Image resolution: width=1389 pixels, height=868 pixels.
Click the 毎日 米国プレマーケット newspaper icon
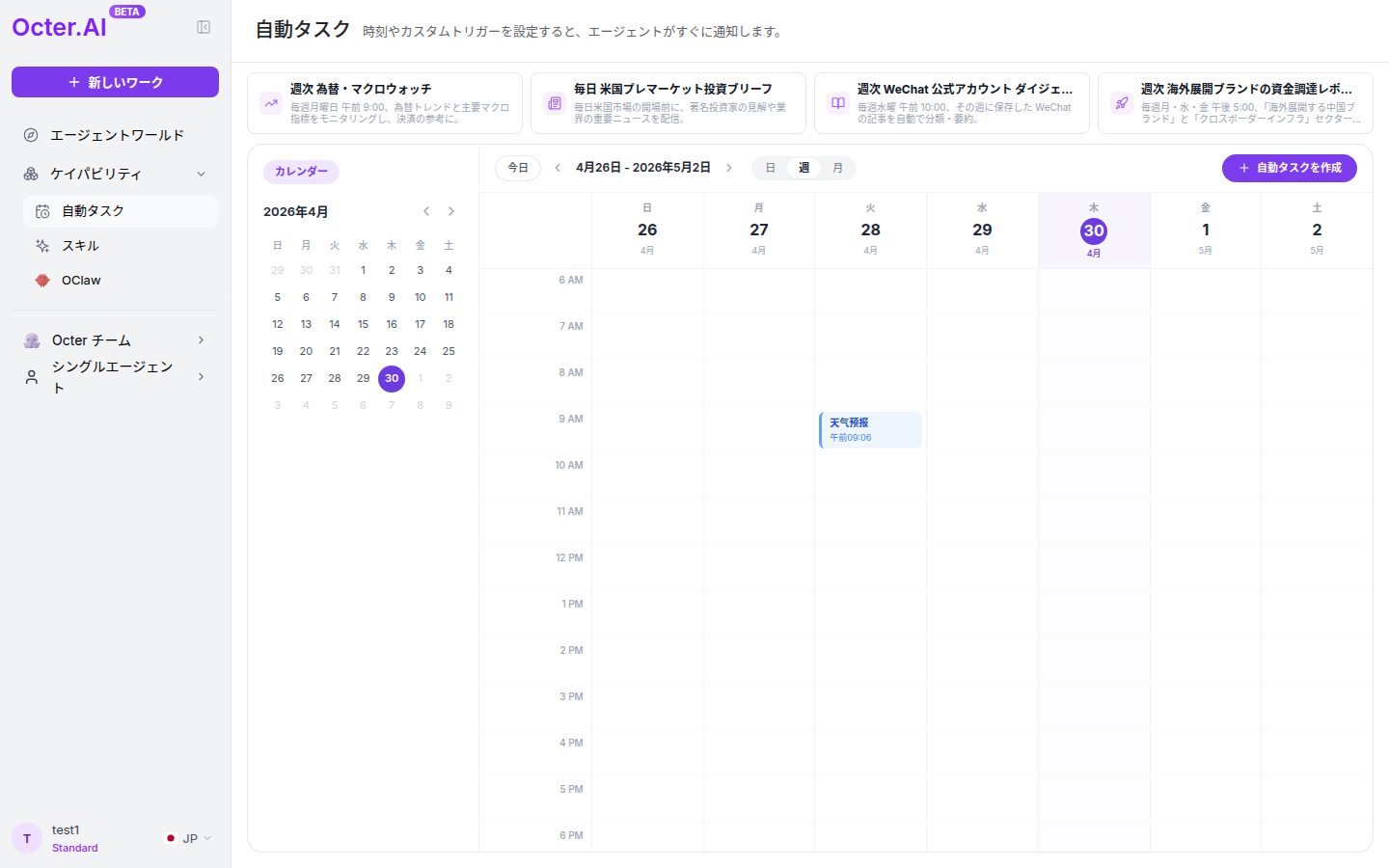[x=555, y=103]
